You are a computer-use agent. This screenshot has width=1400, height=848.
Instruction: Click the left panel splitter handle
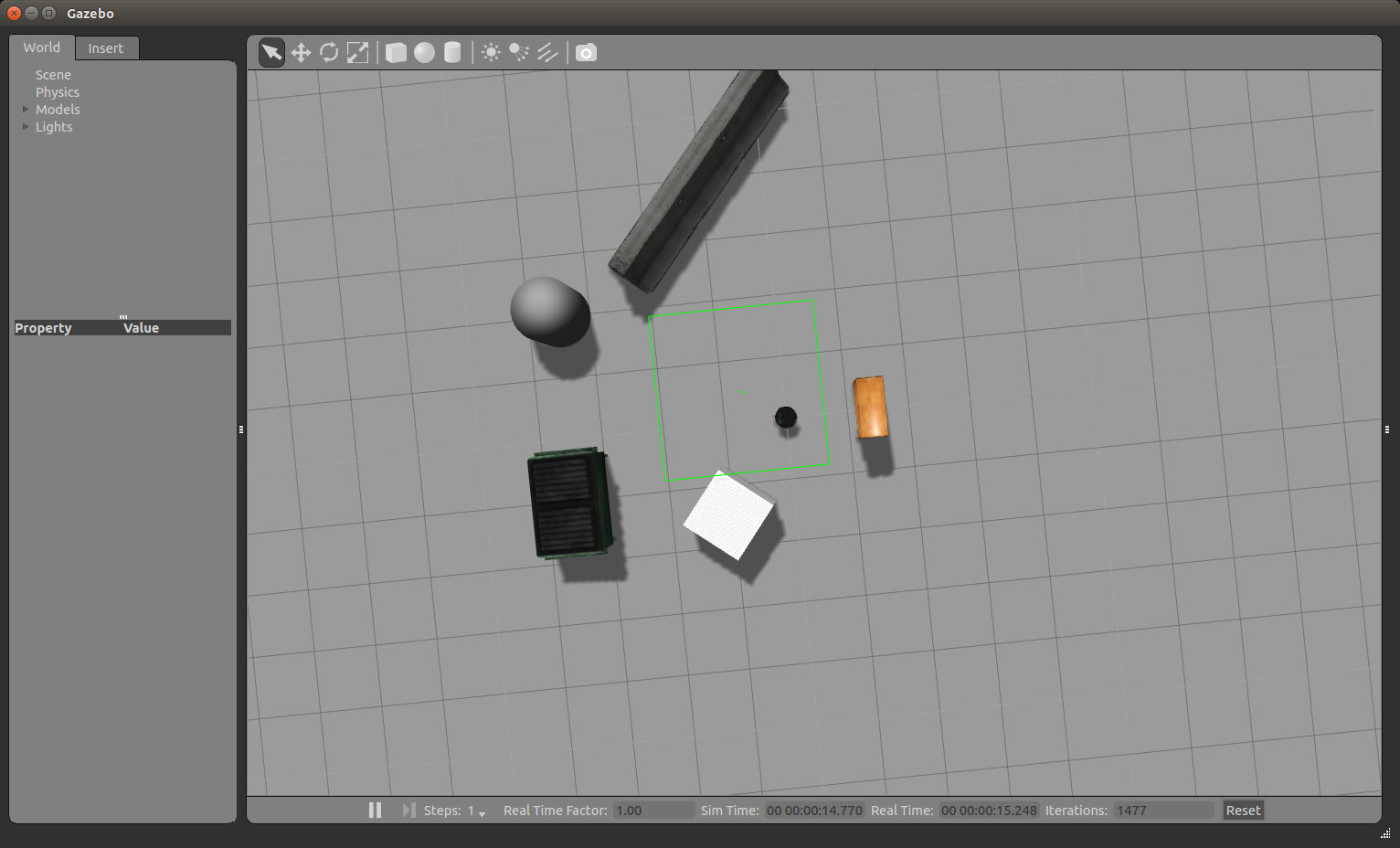coord(241,429)
